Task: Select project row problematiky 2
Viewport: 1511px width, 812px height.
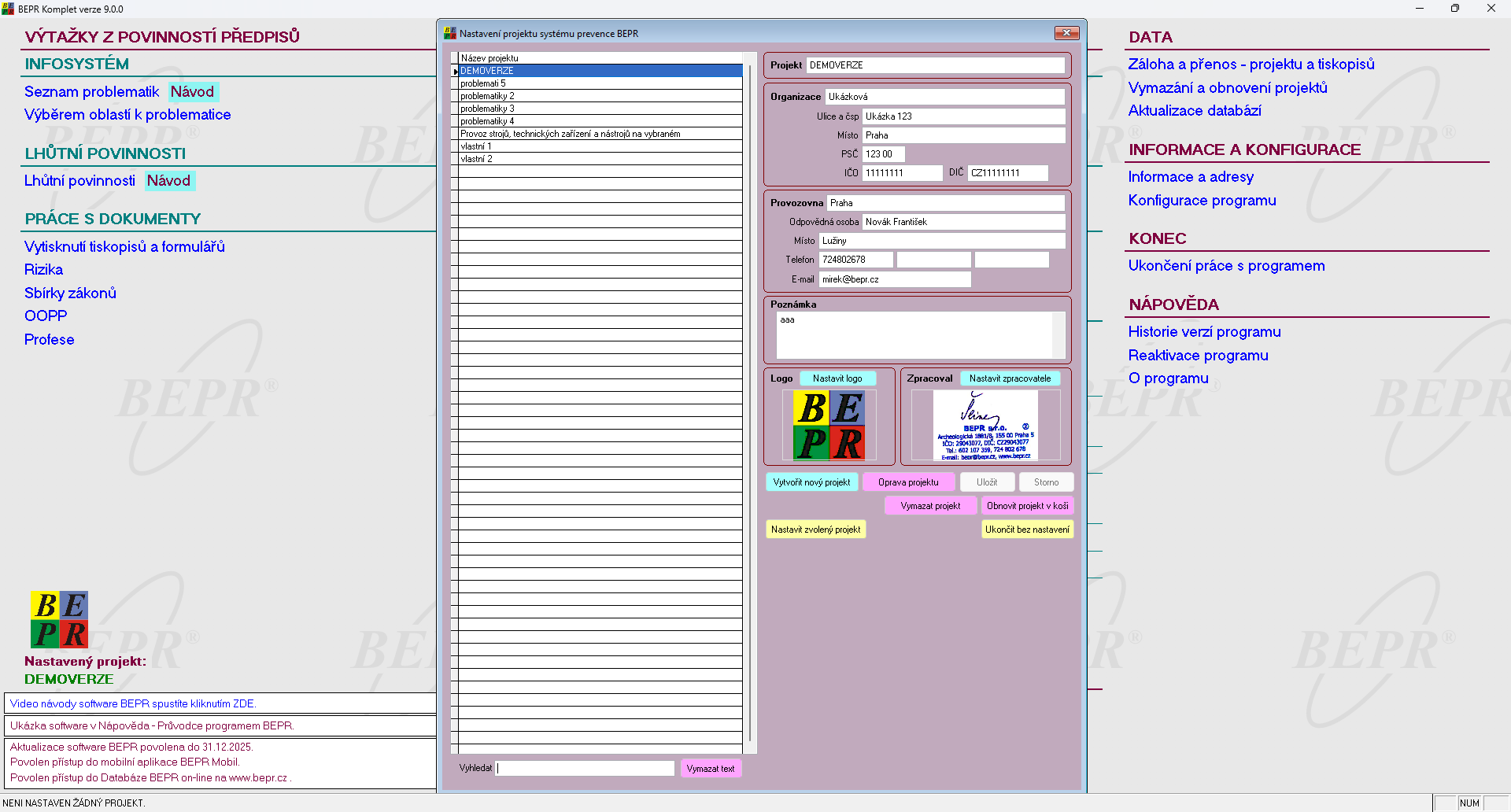Action: [600, 96]
